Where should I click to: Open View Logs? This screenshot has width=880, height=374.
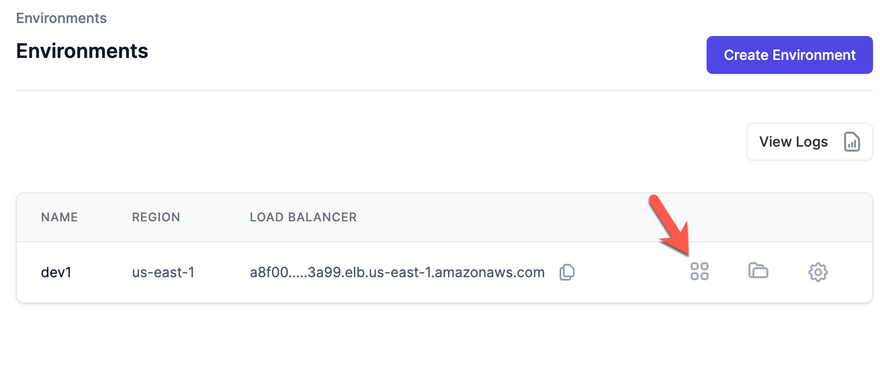[x=809, y=142]
